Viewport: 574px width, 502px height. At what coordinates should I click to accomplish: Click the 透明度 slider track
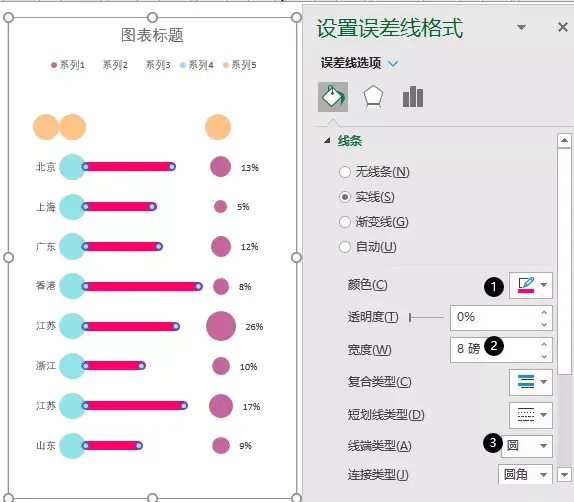point(426,317)
